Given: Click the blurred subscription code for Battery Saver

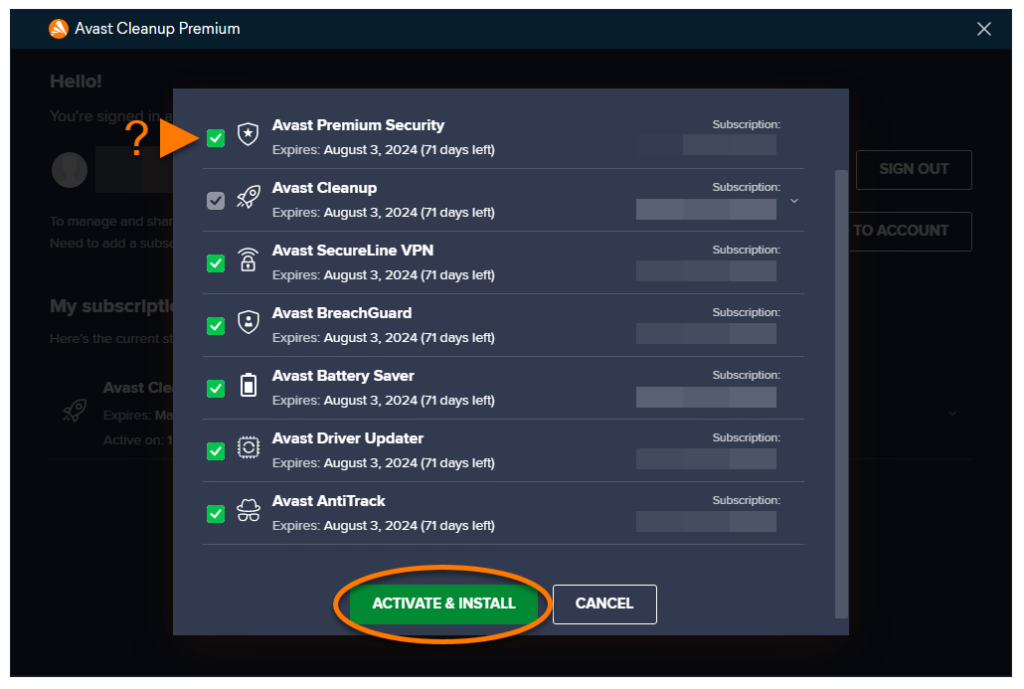Looking at the screenshot, I should (706, 397).
